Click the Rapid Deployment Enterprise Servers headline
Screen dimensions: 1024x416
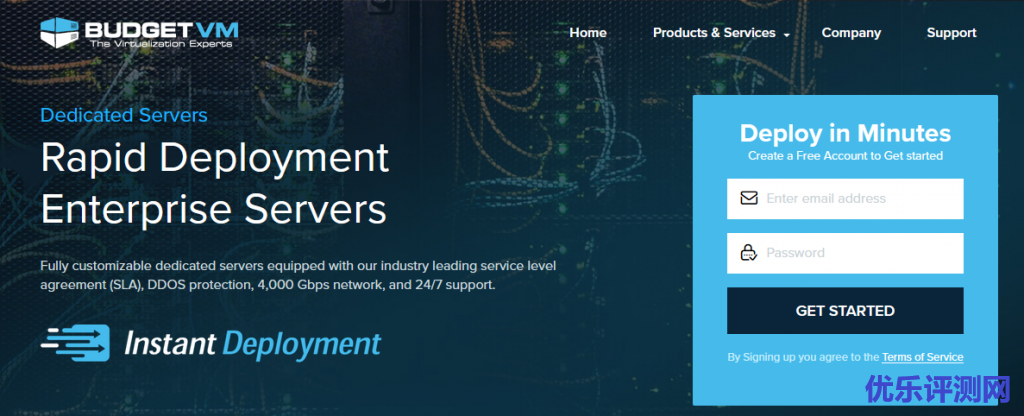[x=215, y=183]
